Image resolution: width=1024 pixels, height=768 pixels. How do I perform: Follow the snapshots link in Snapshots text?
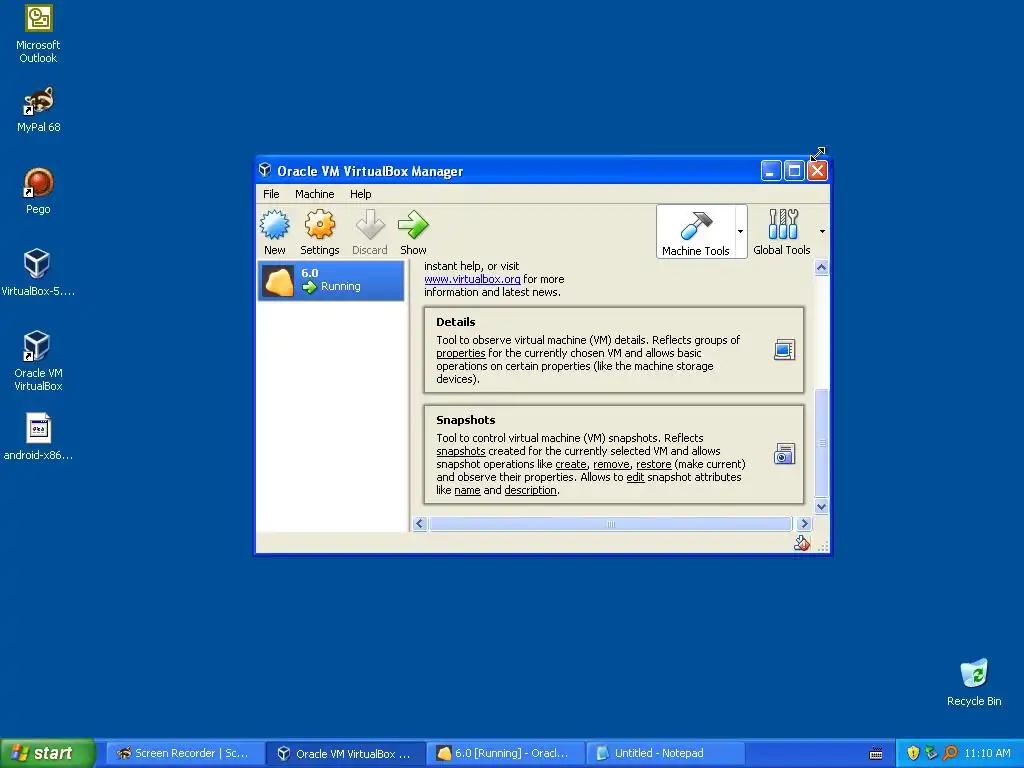click(460, 451)
